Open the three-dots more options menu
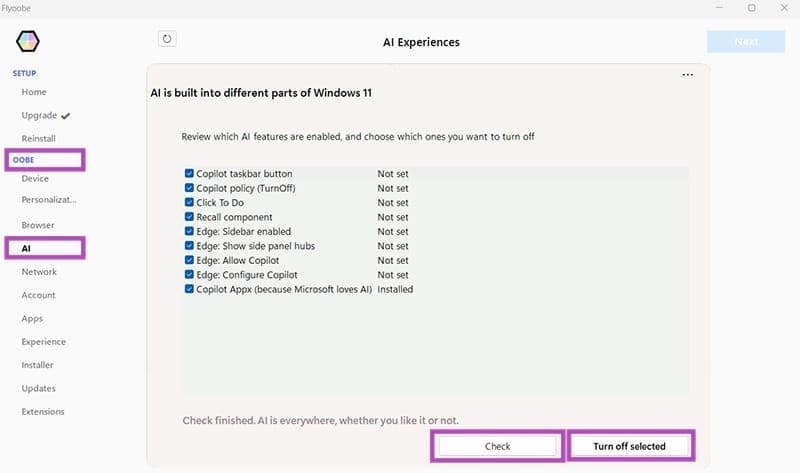The height and width of the screenshot is (473, 800). click(688, 75)
